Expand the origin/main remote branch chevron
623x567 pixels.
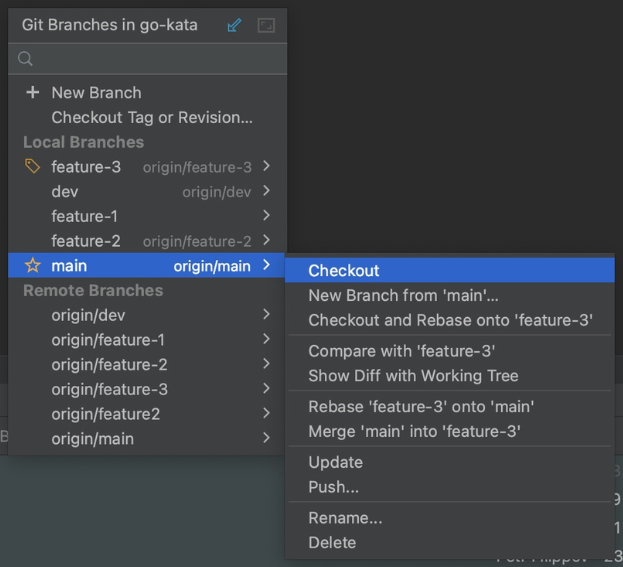pyautogui.click(x=267, y=438)
